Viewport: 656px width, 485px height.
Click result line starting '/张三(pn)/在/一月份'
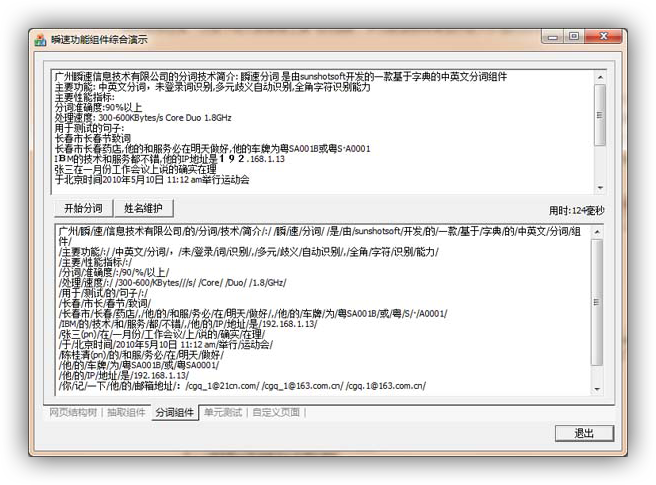coord(161,334)
